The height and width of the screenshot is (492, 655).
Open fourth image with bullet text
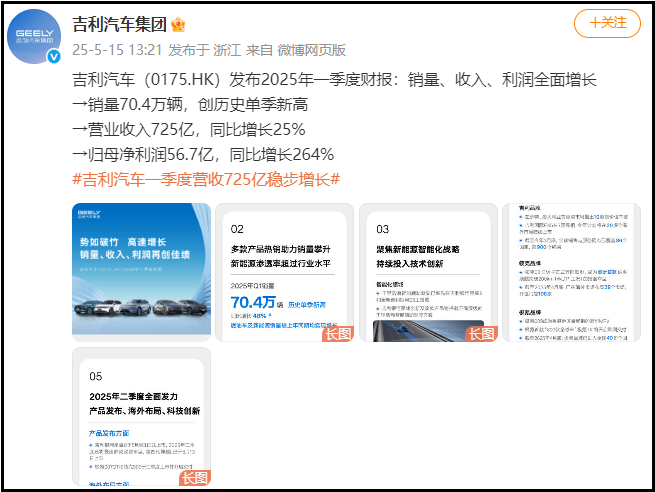[x=571, y=272]
